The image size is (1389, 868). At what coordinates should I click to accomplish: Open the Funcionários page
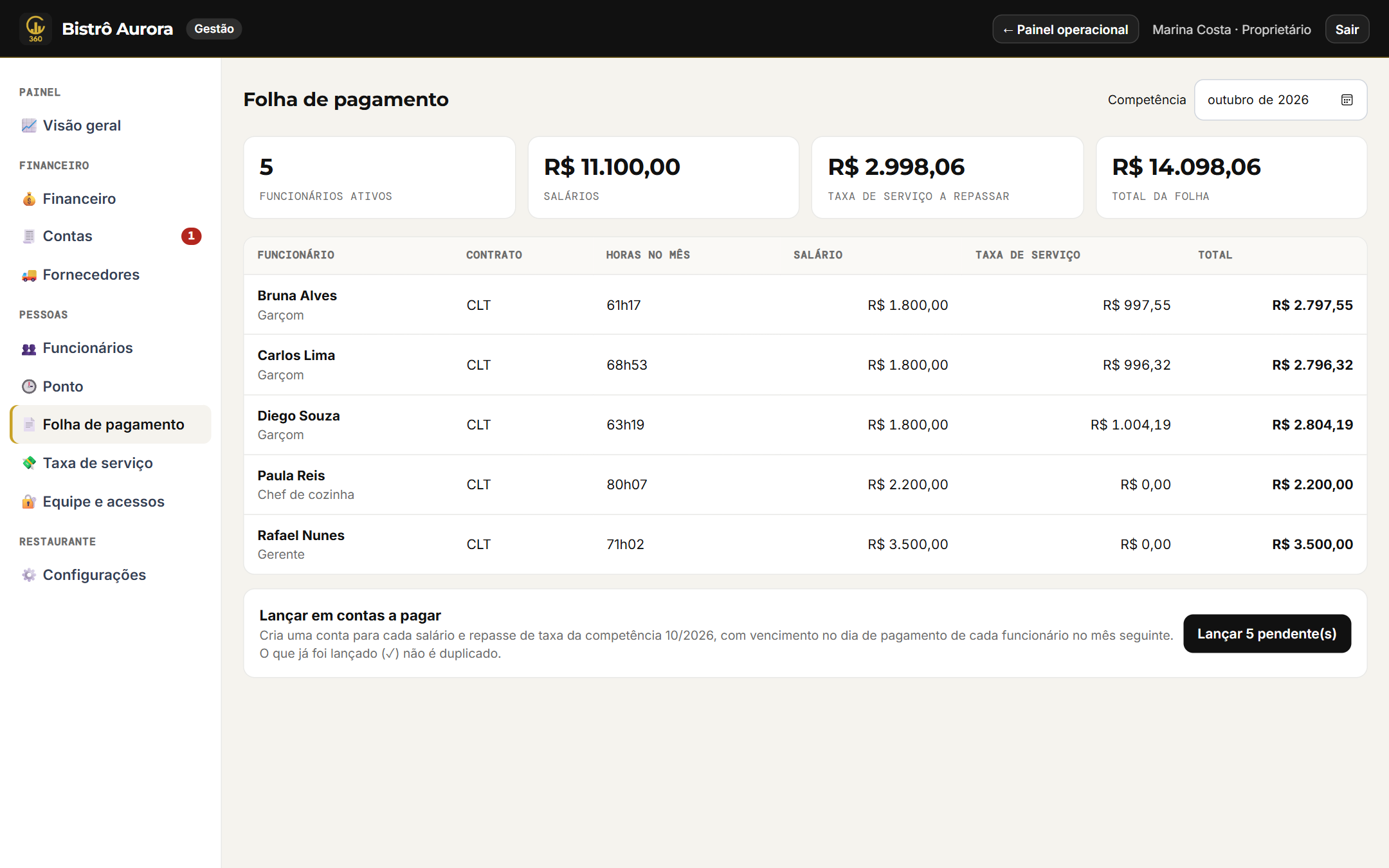111,348
